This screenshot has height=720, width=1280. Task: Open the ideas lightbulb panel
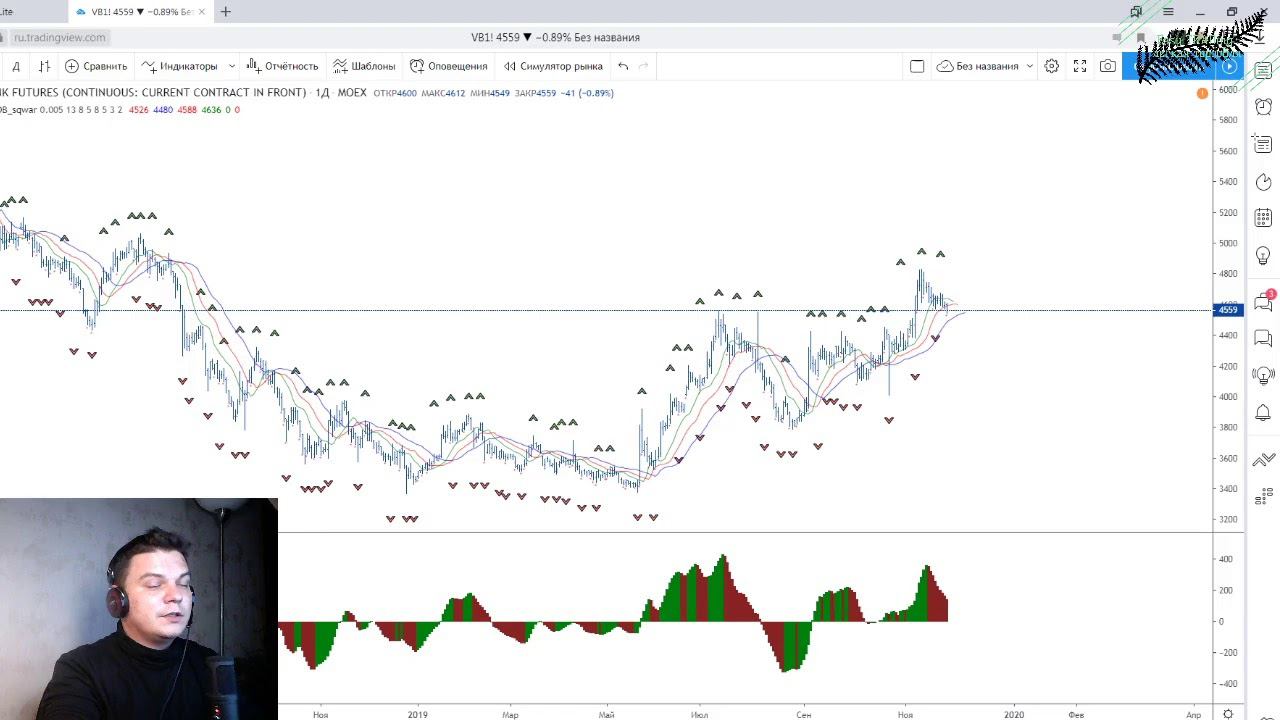(x=1263, y=255)
